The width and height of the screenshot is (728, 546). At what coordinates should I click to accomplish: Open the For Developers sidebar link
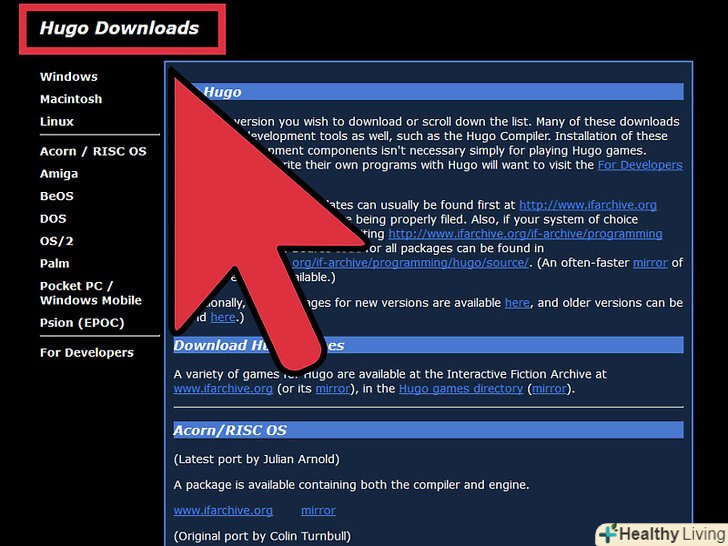[87, 352]
